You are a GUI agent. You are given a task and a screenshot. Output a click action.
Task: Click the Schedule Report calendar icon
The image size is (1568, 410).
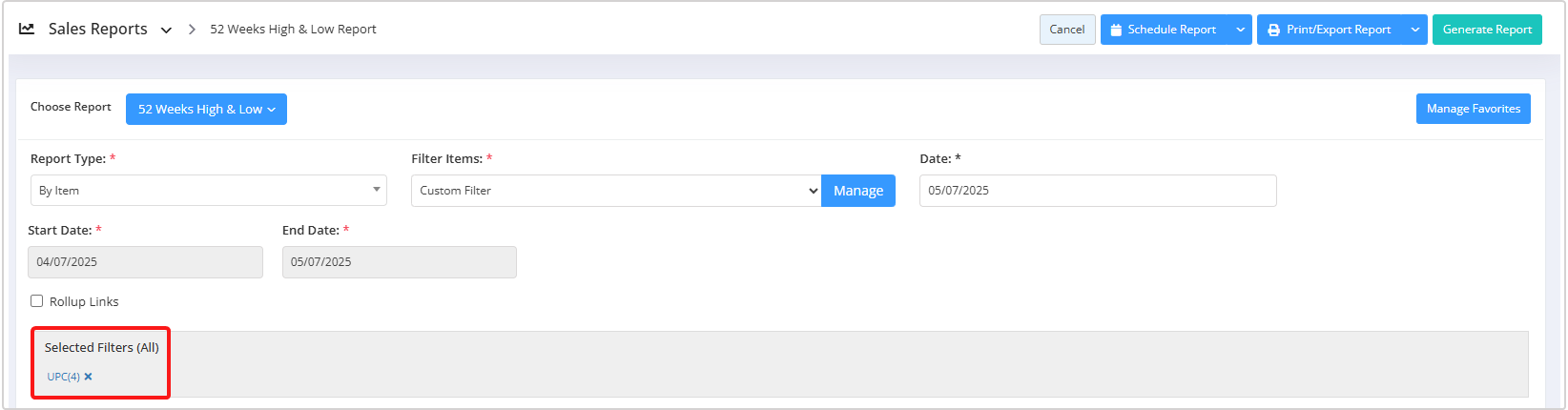point(1115,30)
